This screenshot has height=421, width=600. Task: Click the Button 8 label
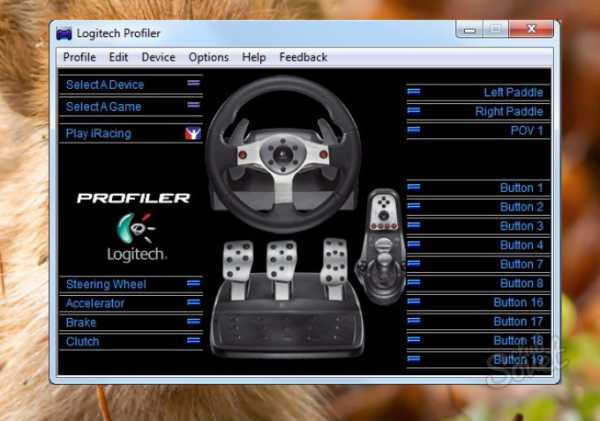(522, 284)
